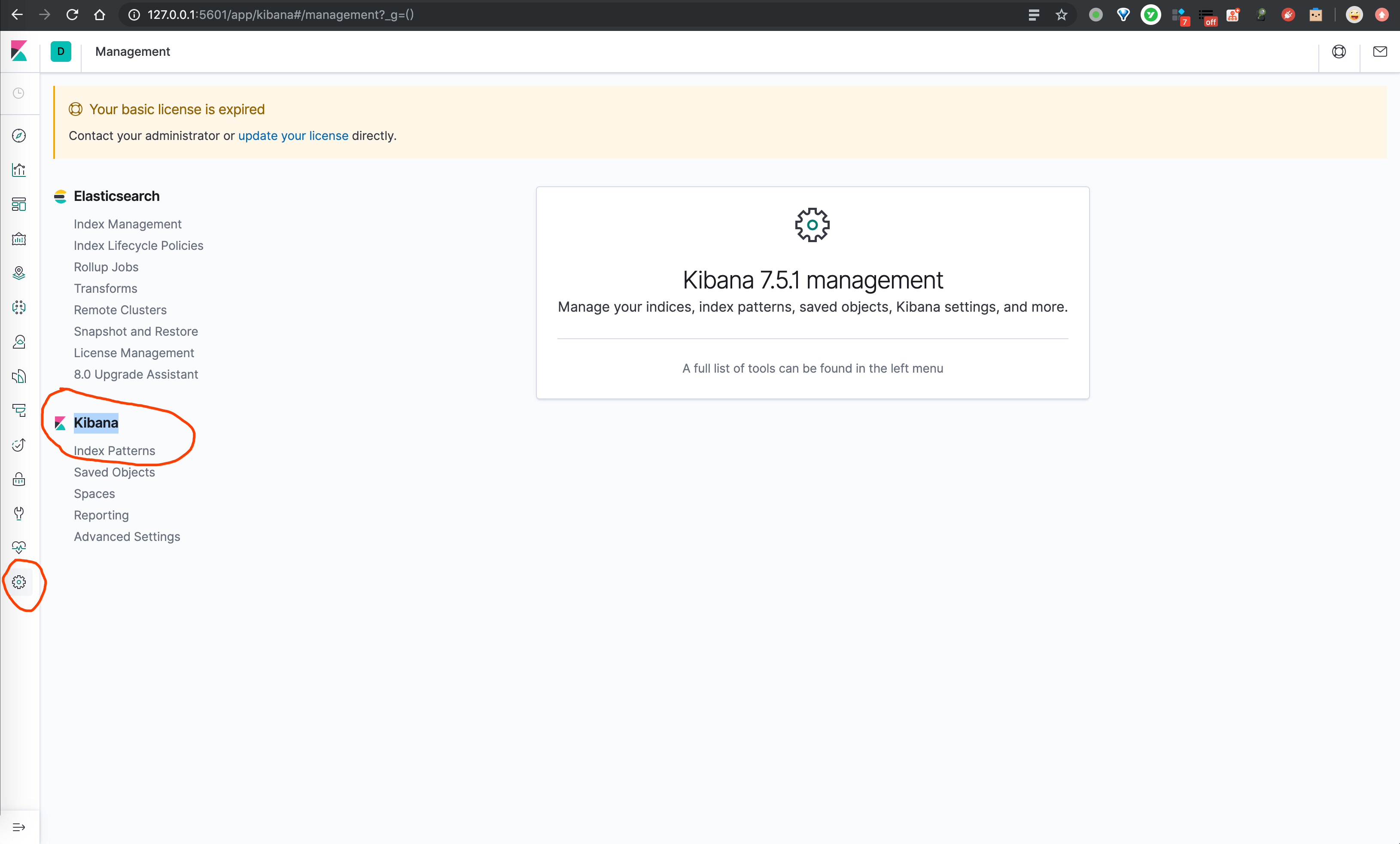Open newsfeed mail icon

1379,52
